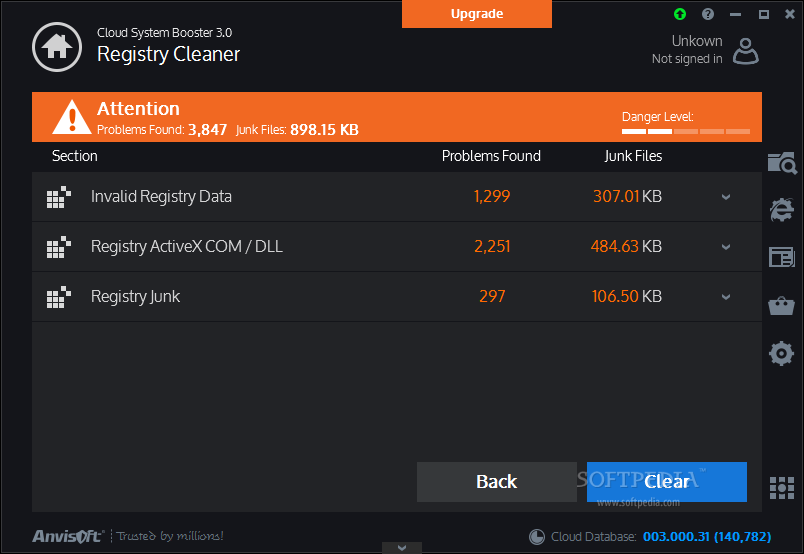Click the Cloud Database version 003.000.31 link

707,537
